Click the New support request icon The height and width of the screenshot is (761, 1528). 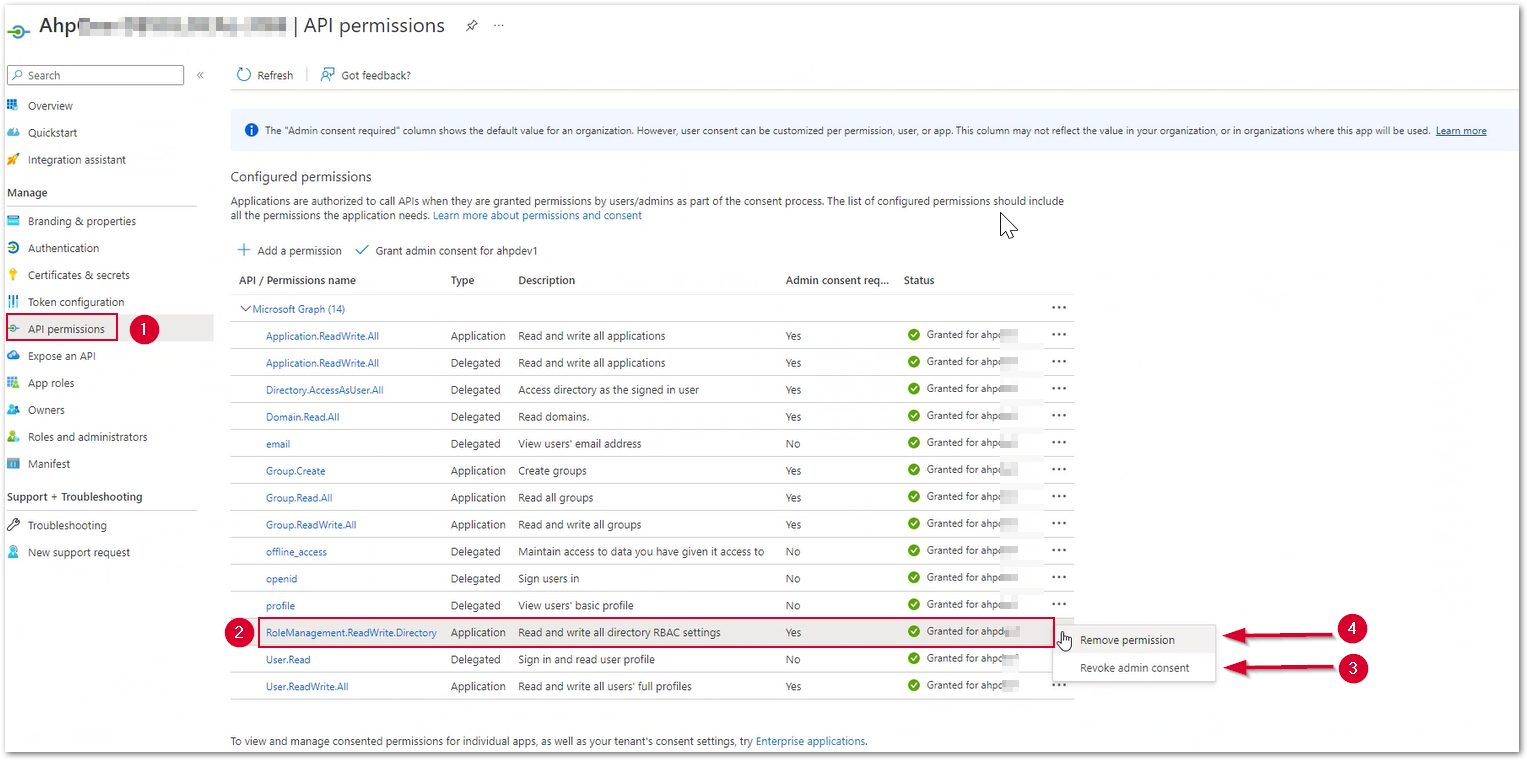pyautogui.click(x=13, y=552)
